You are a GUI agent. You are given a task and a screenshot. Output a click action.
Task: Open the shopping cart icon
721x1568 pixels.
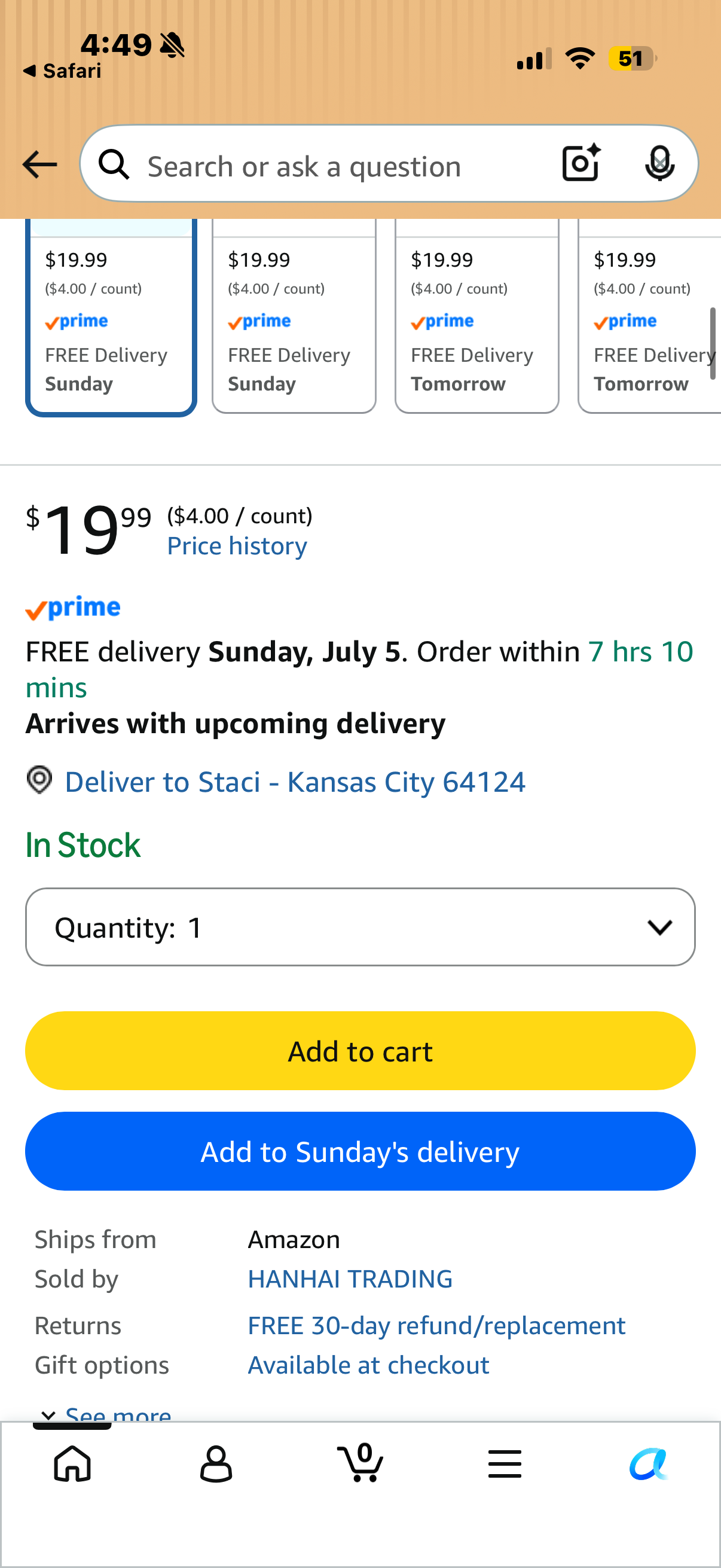click(x=360, y=1462)
